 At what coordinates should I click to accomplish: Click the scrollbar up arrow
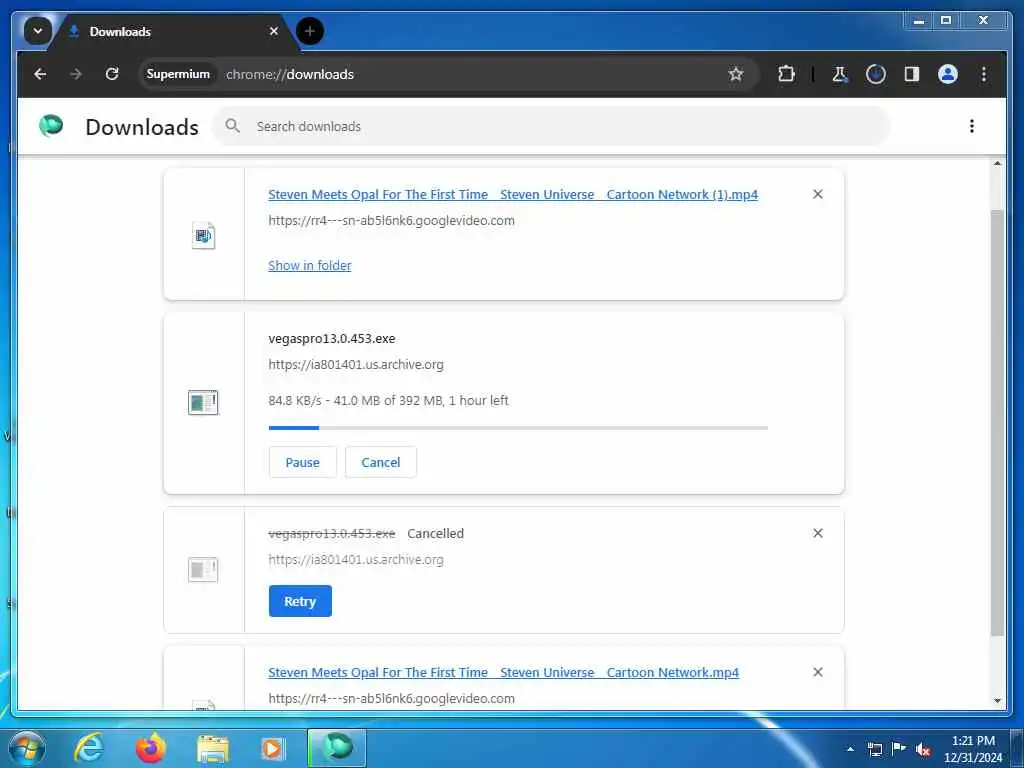(x=997, y=163)
